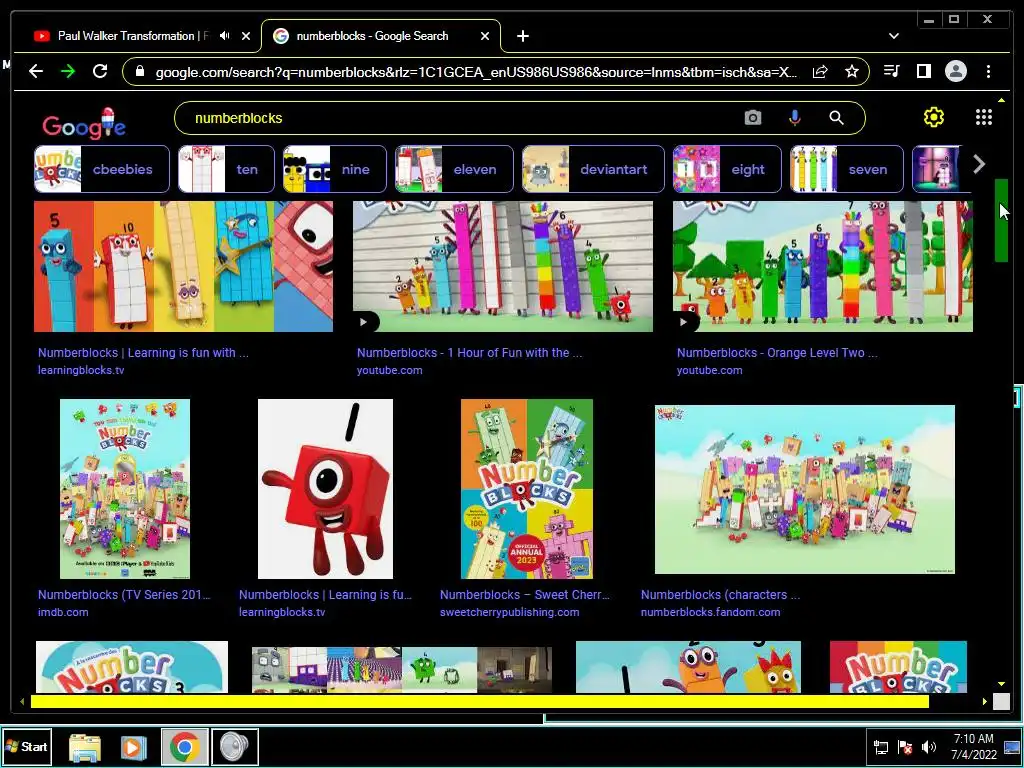Filter images by the eleven chip
This screenshot has width=1024, height=768.
(x=454, y=169)
